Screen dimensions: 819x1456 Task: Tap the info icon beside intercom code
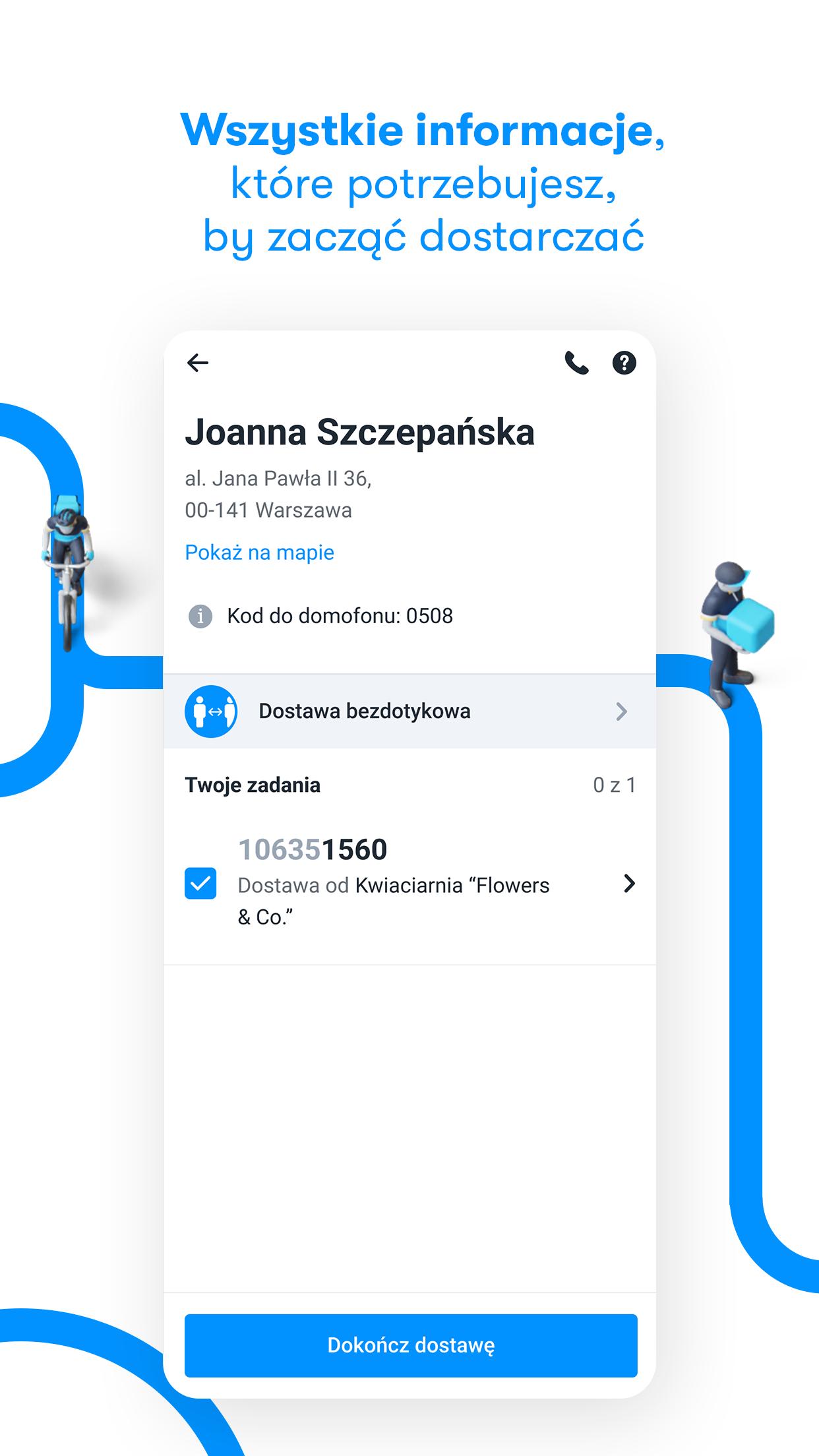pyautogui.click(x=200, y=616)
